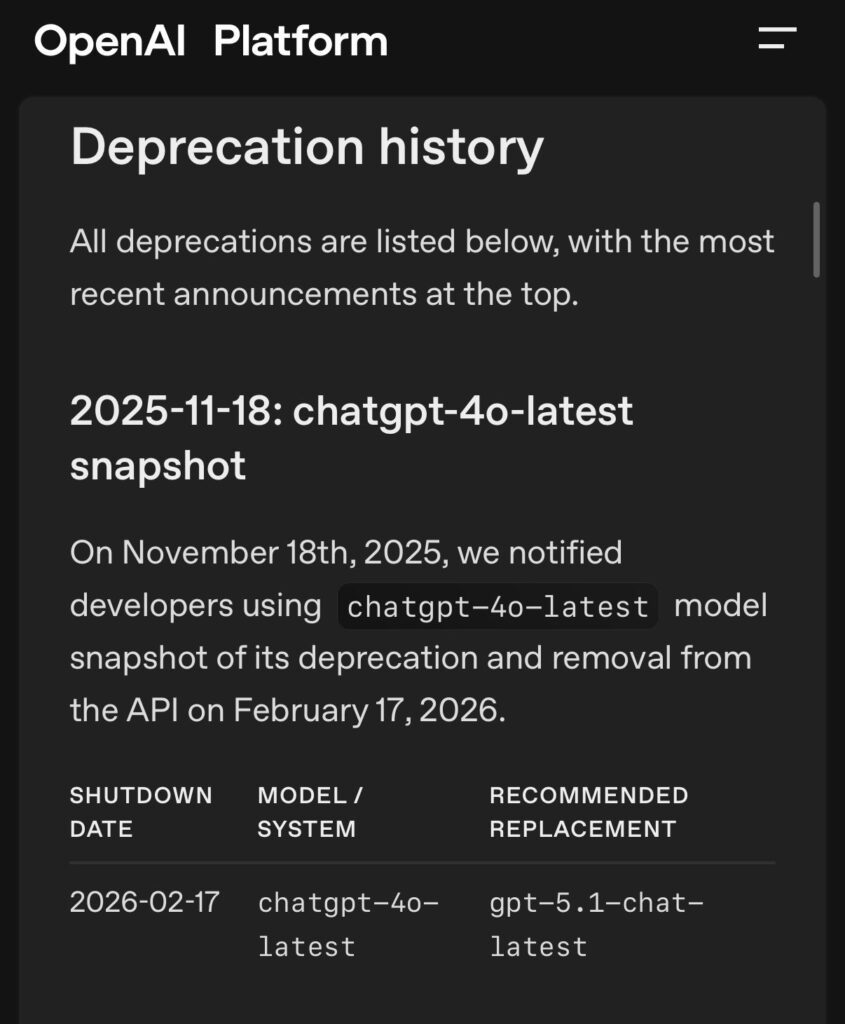Click the table header divider line
The image size is (845, 1024).
[422, 863]
